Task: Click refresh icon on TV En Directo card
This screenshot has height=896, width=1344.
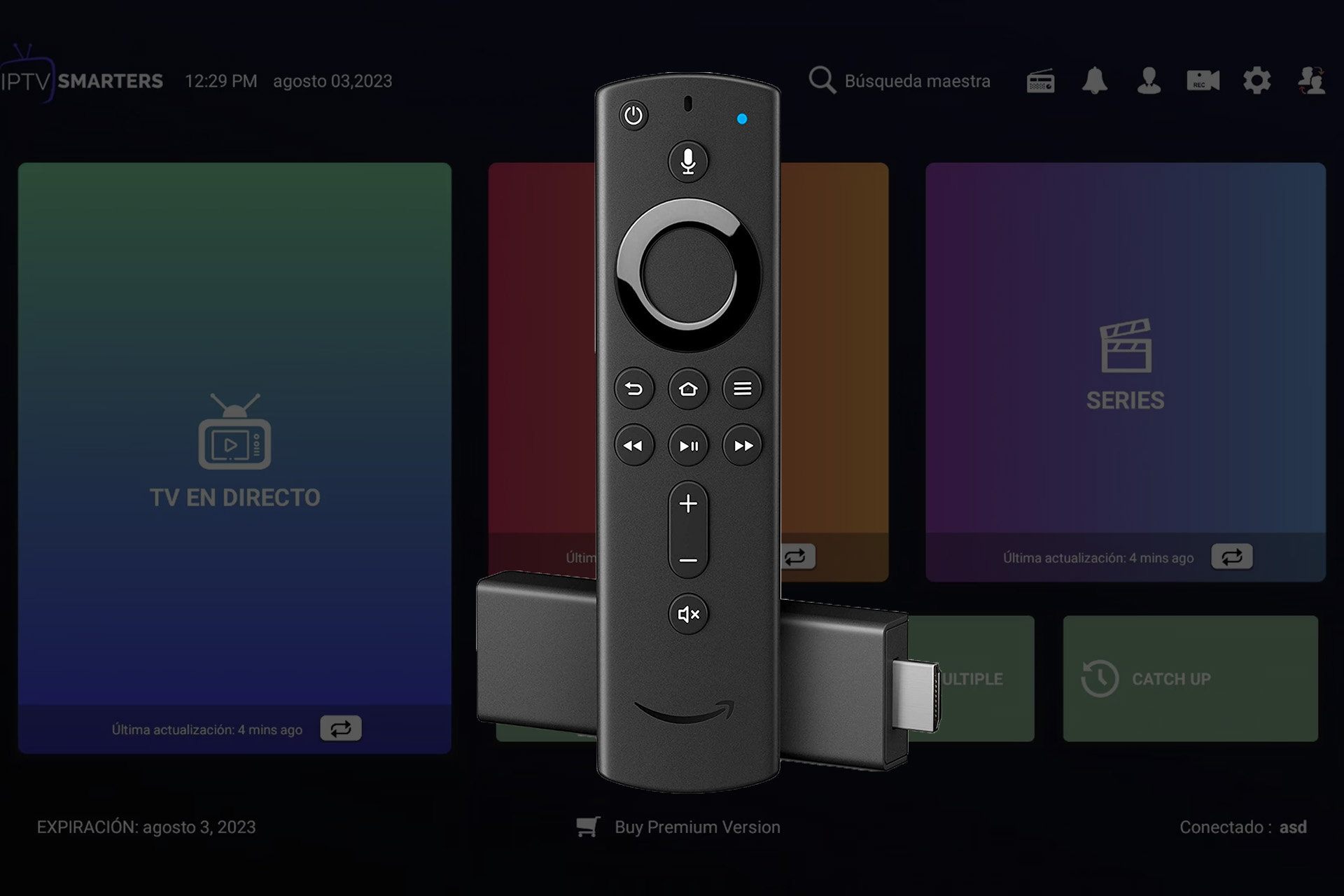Action: [x=341, y=727]
